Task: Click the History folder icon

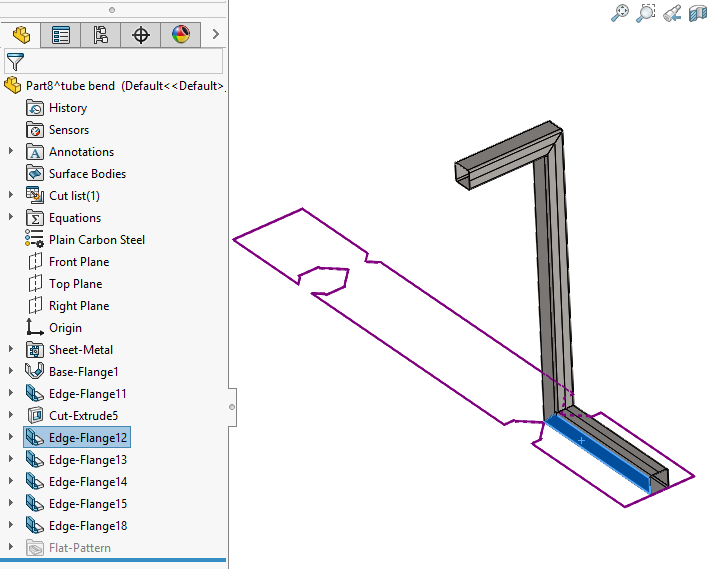Action: [35, 108]
